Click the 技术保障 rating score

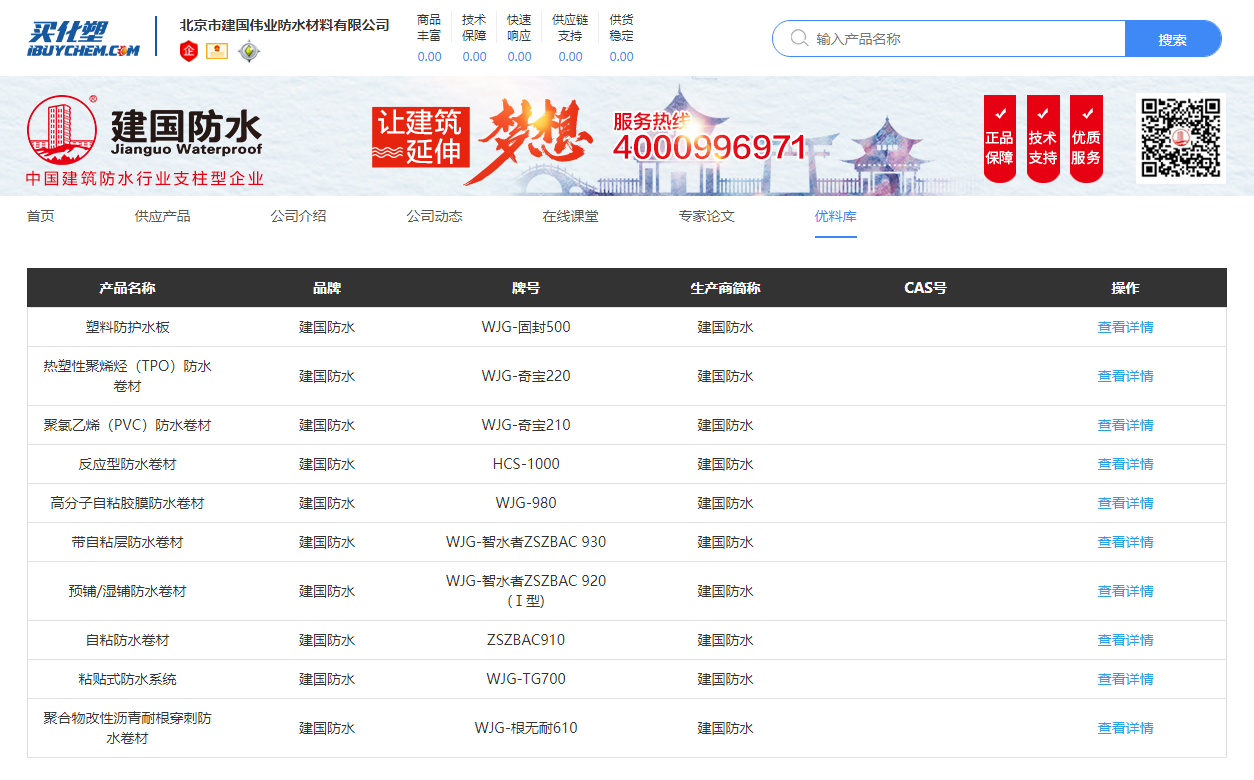pyautogui.click(x=474, y=57)
